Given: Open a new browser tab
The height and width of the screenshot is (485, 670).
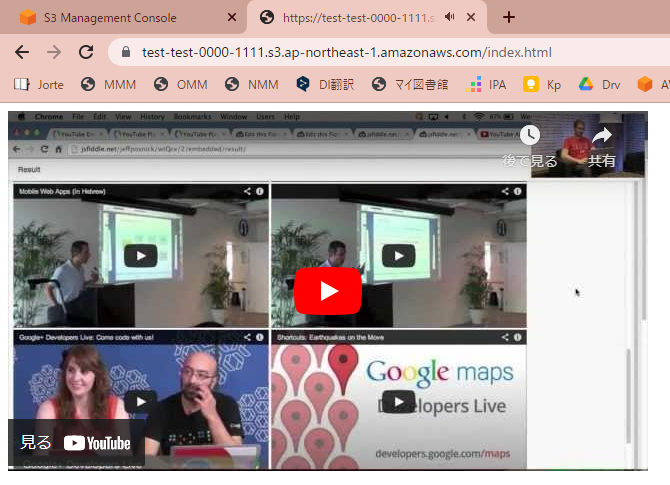Looking at the screenshot, I should point(508,17).
